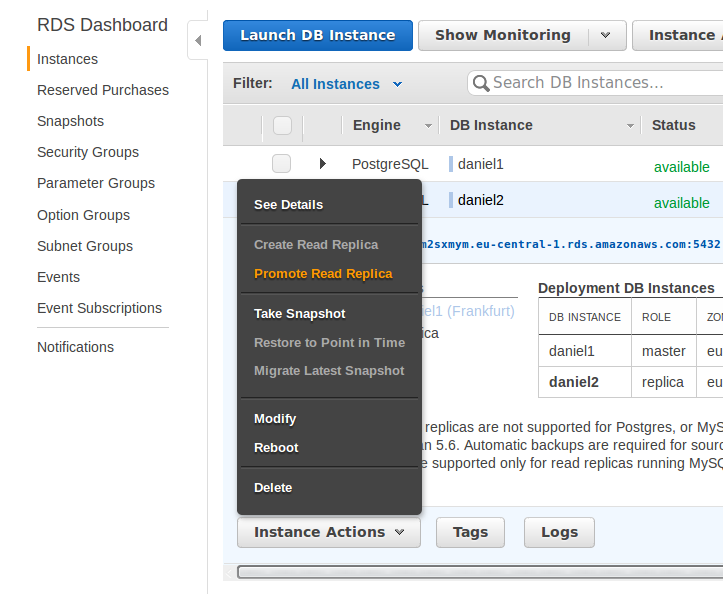Sort by the Engine column arrow
Image resolution: width=723 pixels, height=594 pixels.
[x=428, y=125]
